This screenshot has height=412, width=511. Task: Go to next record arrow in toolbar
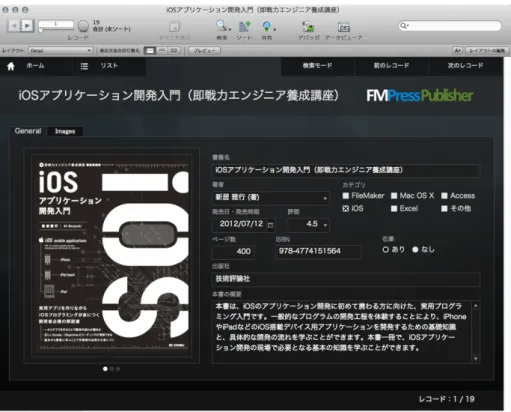pyautogui.click(x=28, y=25)
